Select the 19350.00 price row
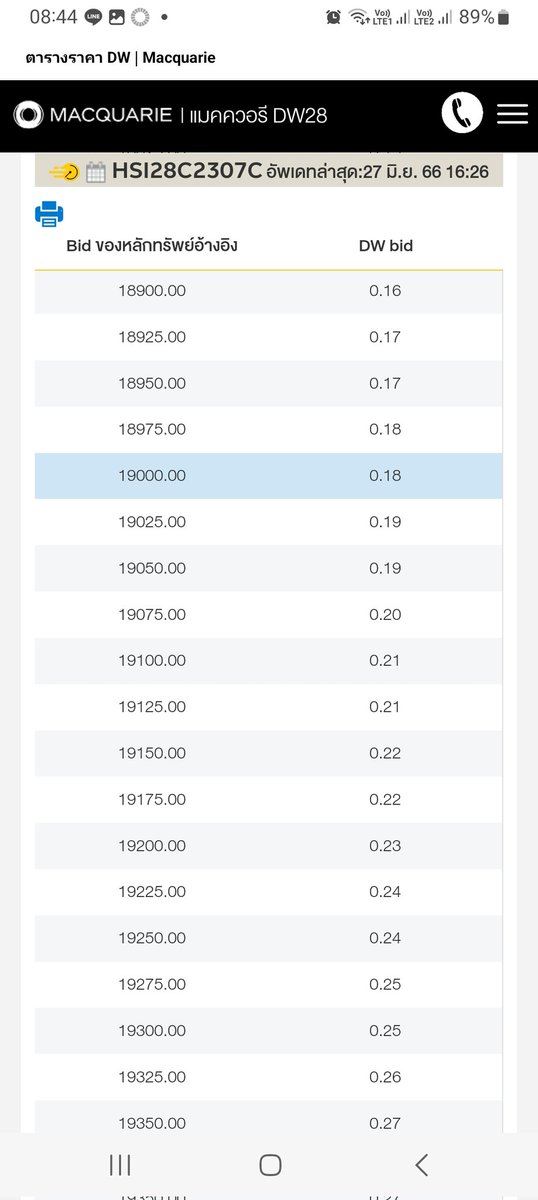The width and height of the screenshot is (538, 1200). [269, 1124]
